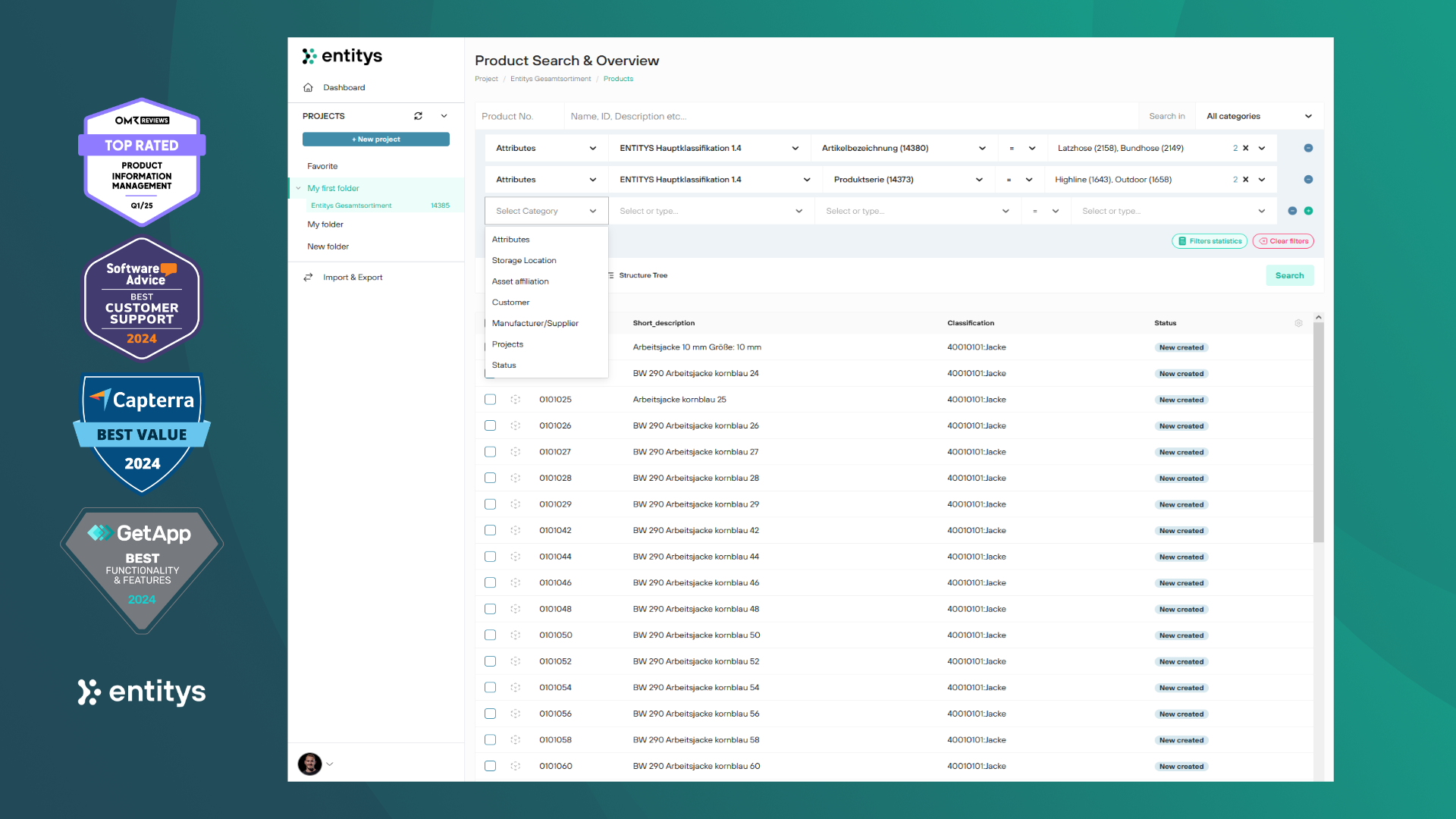Open table column settings gear icon

1298,323
